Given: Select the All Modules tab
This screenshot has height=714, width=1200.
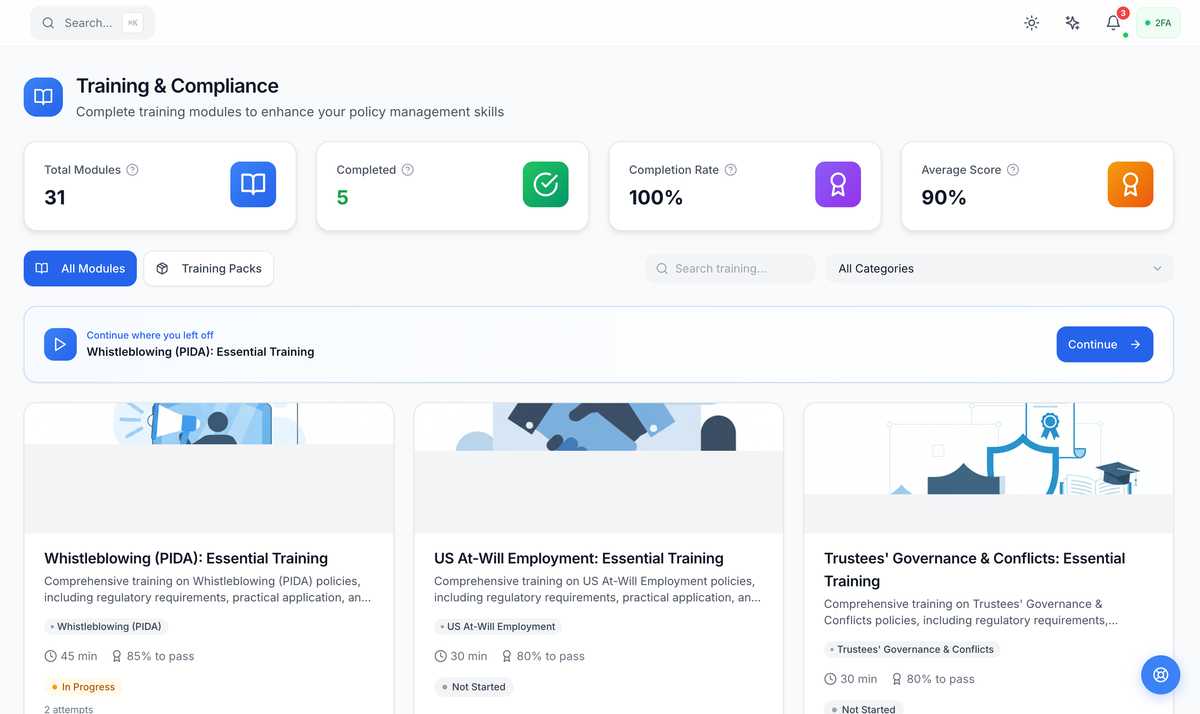Looking at the screenshot, I should pos(80,268).
